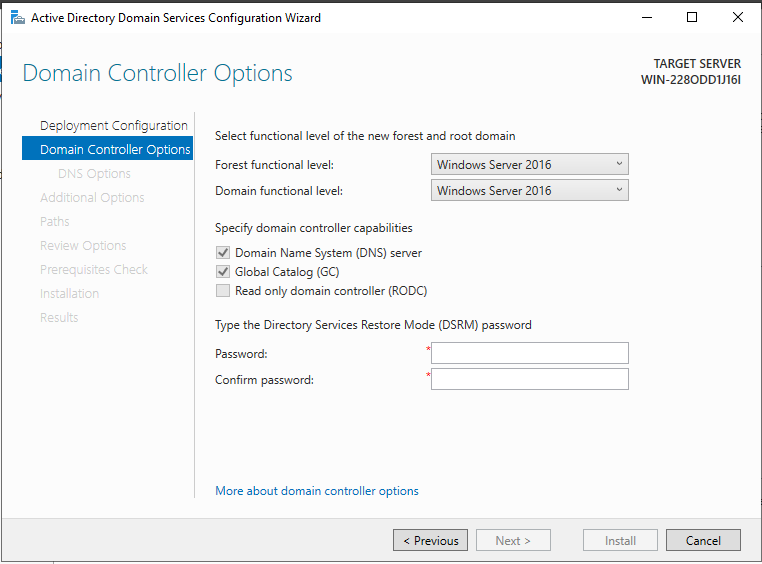762x564 pixels.
Task: Click the Cancel button
Action: coord(703,540)
